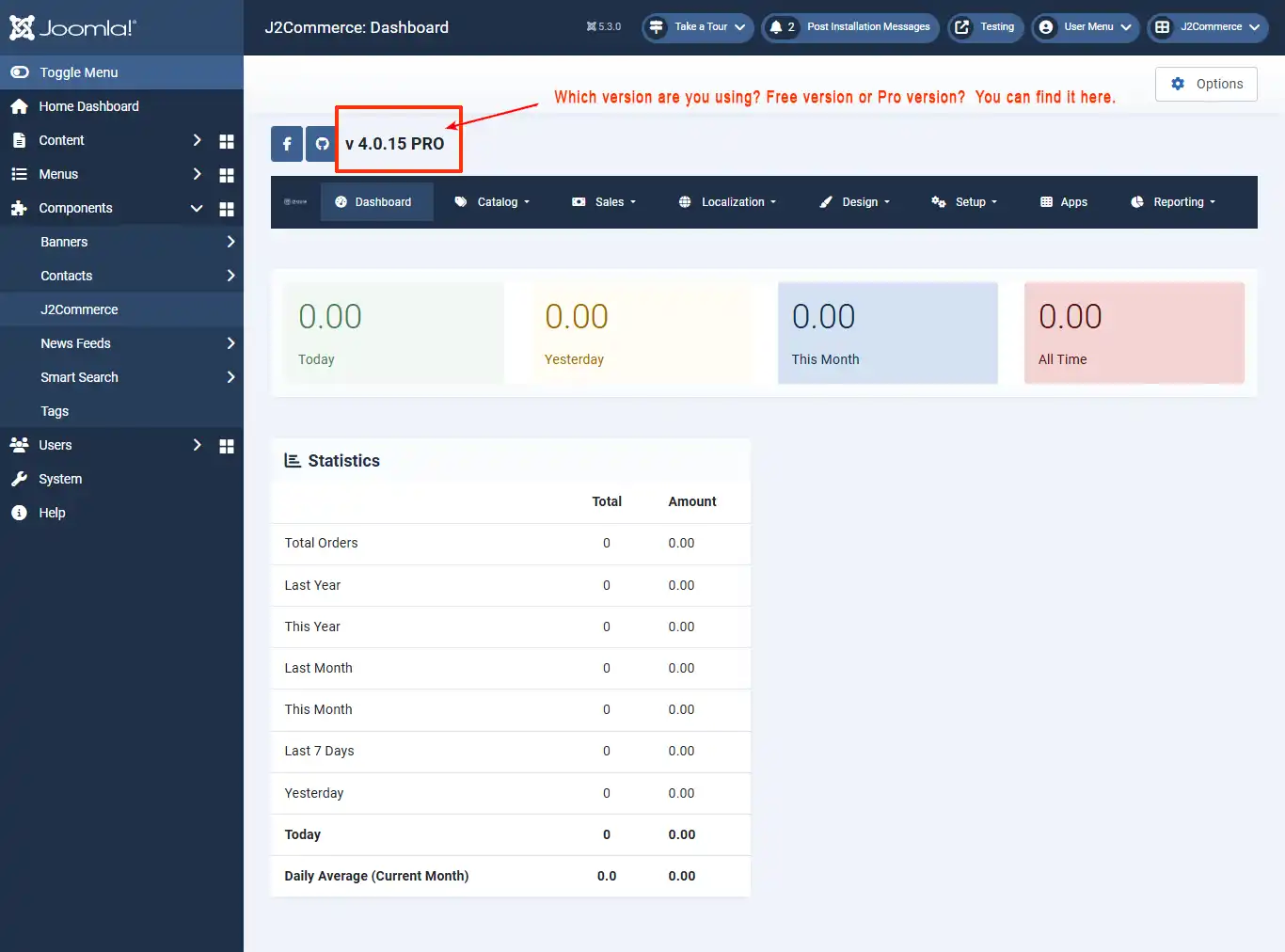Expand the Content menu chevron
The width and height of the screenshot is (1285, 952).
(197, 140)
